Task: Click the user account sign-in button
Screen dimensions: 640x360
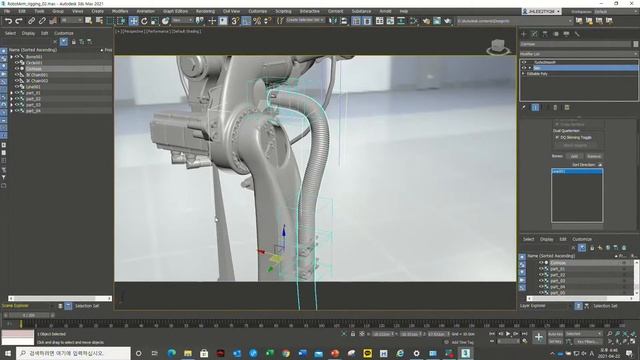Action: (x=542, y=11)
